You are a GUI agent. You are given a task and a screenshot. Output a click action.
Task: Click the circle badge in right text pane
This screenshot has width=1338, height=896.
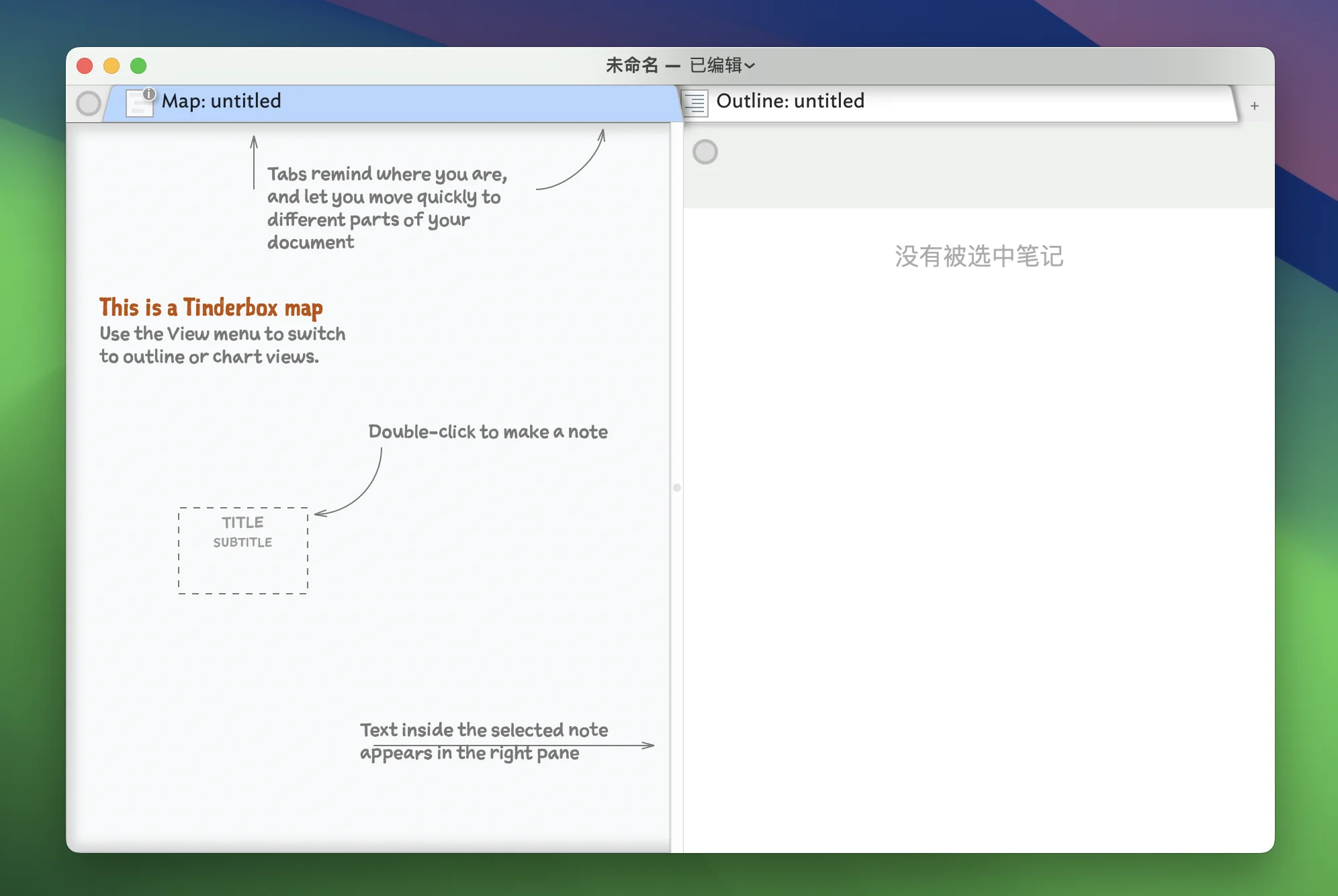705,152
